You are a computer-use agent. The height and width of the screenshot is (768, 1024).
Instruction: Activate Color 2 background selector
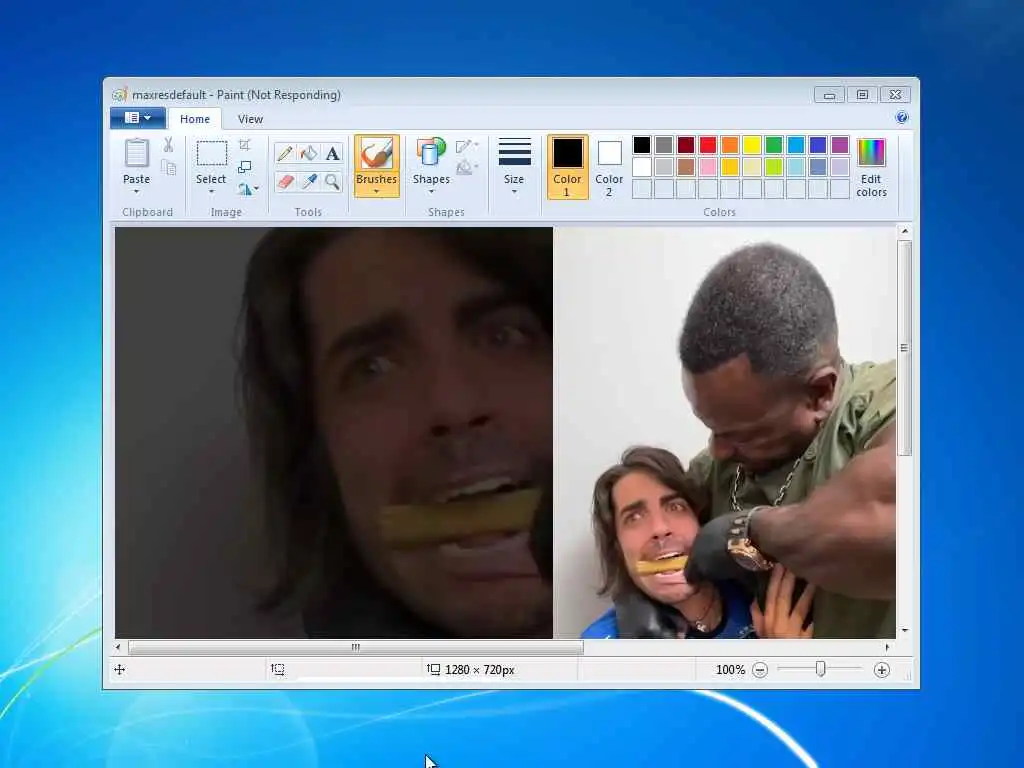609,167
